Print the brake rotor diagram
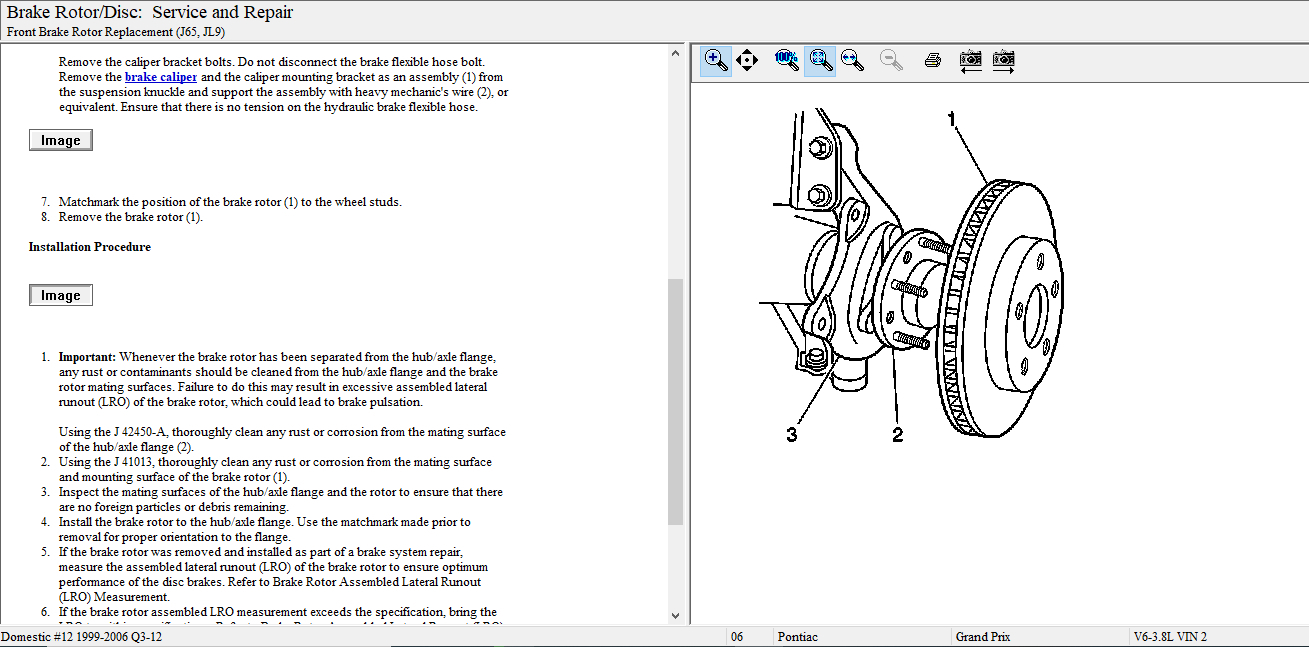The image size is (1309, 647). click(x=933, y=60)
